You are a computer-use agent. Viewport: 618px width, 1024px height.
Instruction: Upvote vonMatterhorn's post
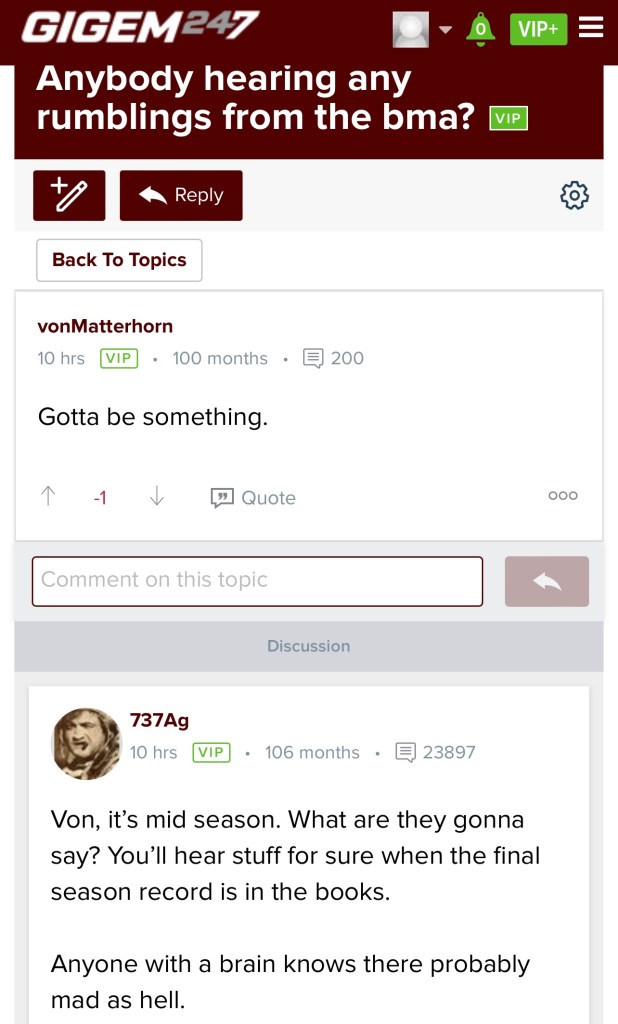(49, 497)
